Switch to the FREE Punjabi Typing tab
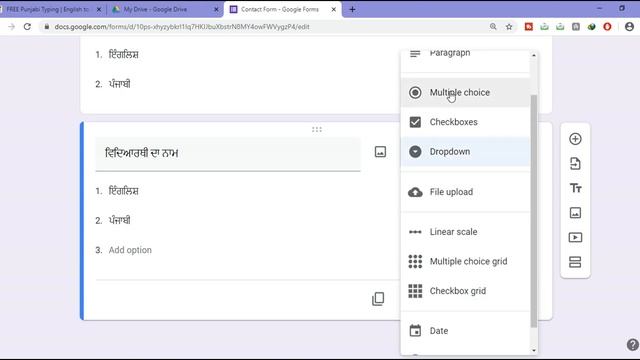Viewport: 640px width, 360px height. point(47,9)
